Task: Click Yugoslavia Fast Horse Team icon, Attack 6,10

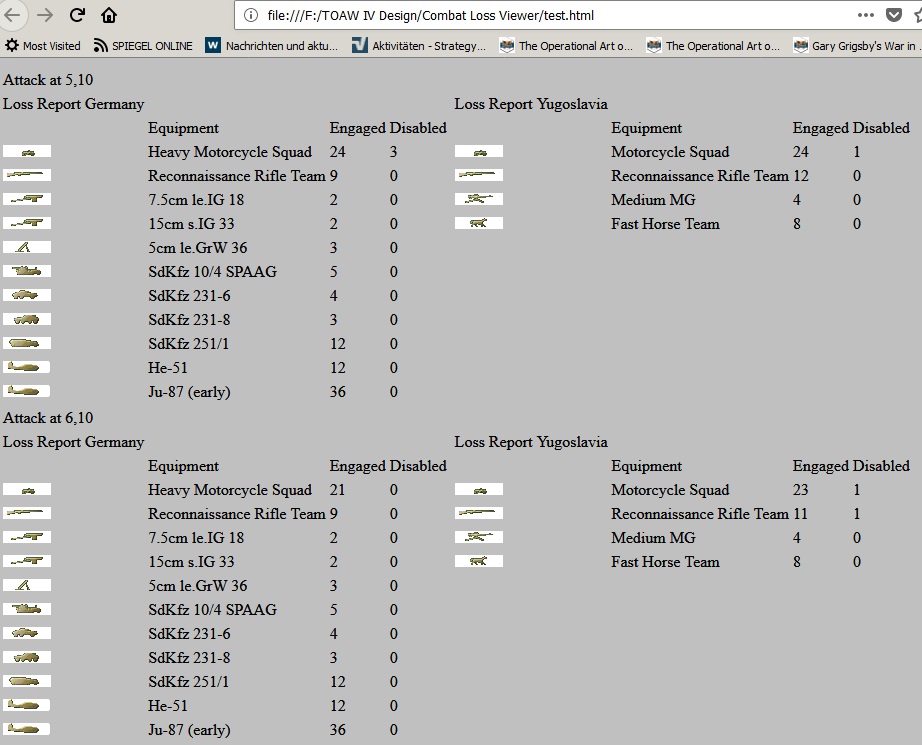Action: pos(479,561)
